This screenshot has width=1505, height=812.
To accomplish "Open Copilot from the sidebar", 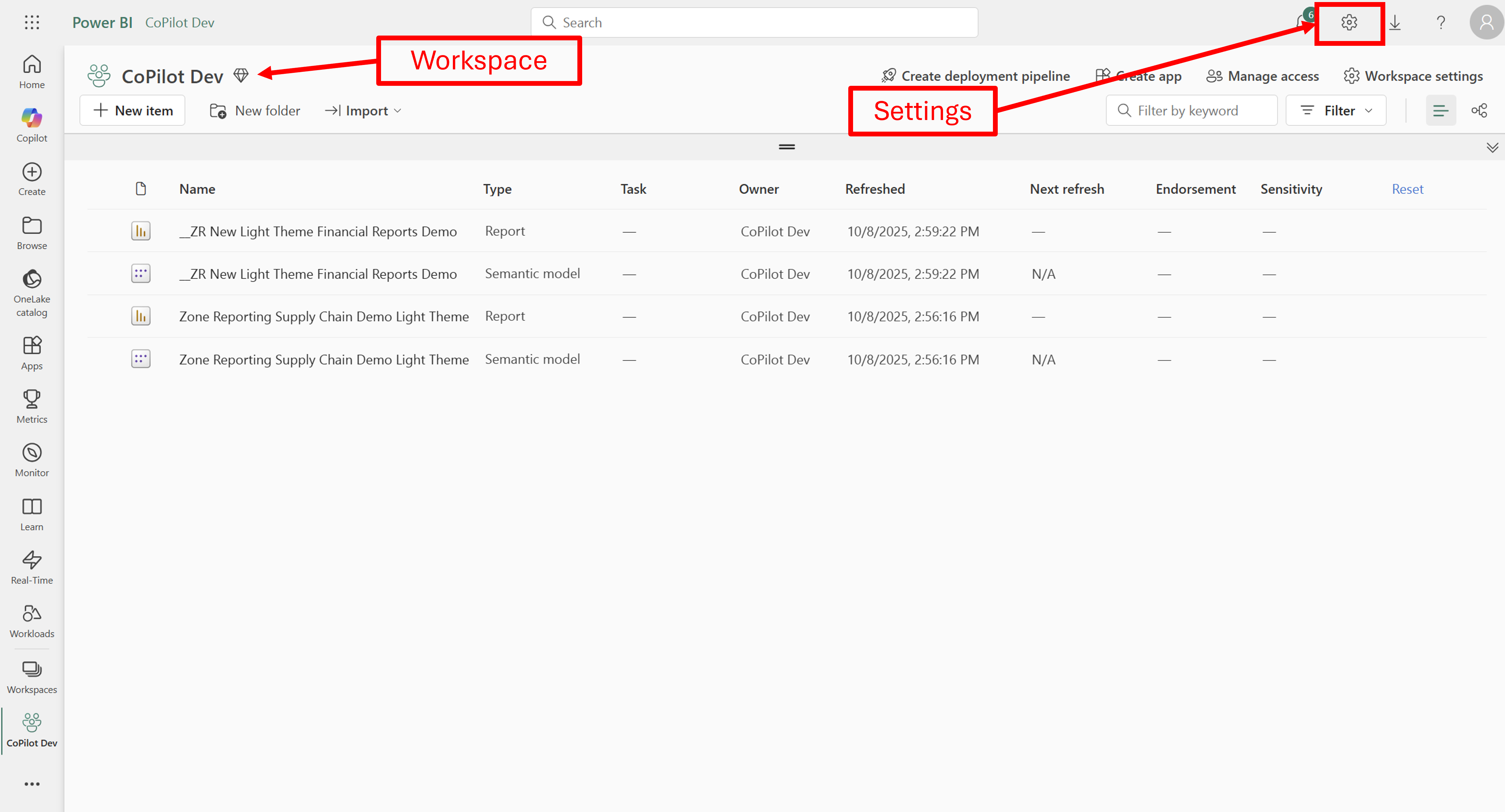I will coord(31,125).
